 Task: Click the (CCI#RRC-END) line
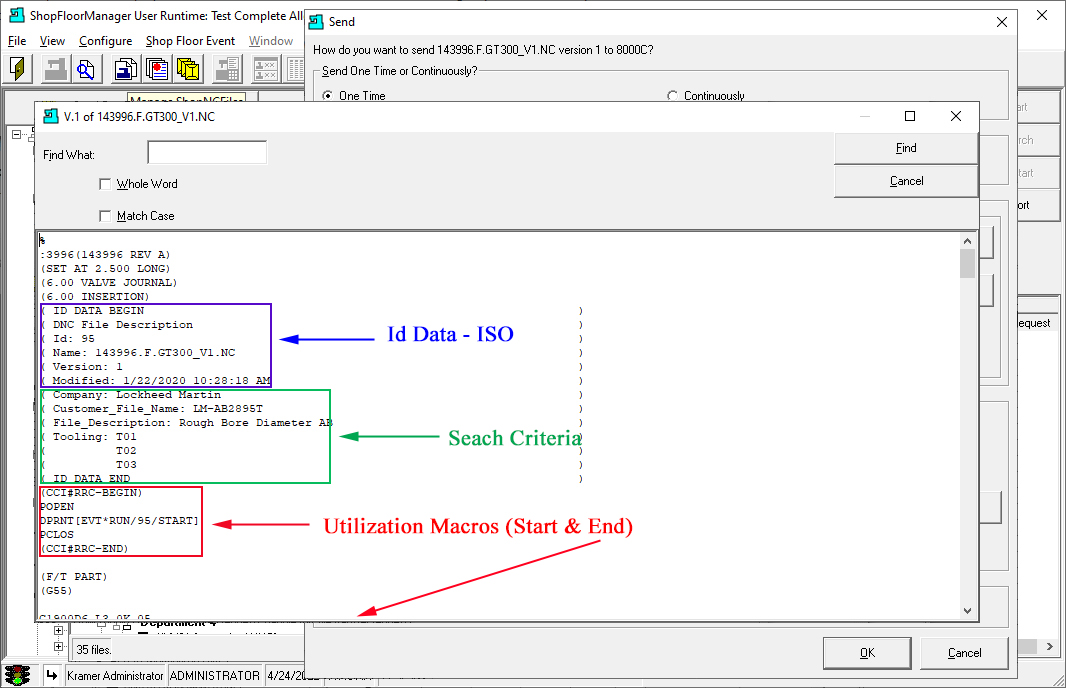click(84, 549)
